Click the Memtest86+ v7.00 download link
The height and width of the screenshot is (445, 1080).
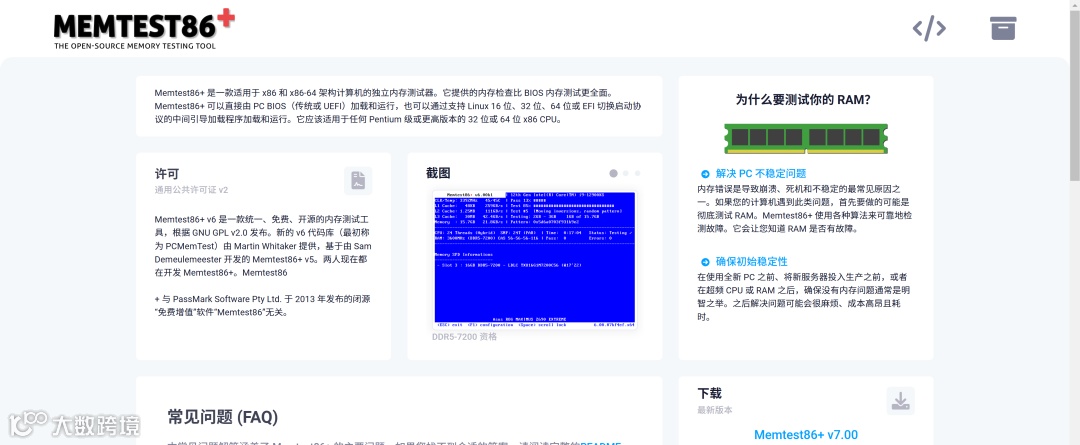[x=806, y=435]
